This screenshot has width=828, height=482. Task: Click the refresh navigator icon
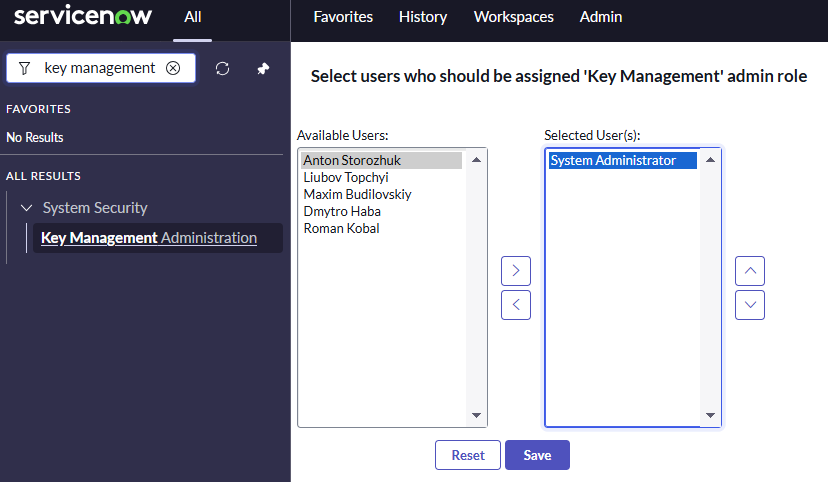(x=223, y=68)
